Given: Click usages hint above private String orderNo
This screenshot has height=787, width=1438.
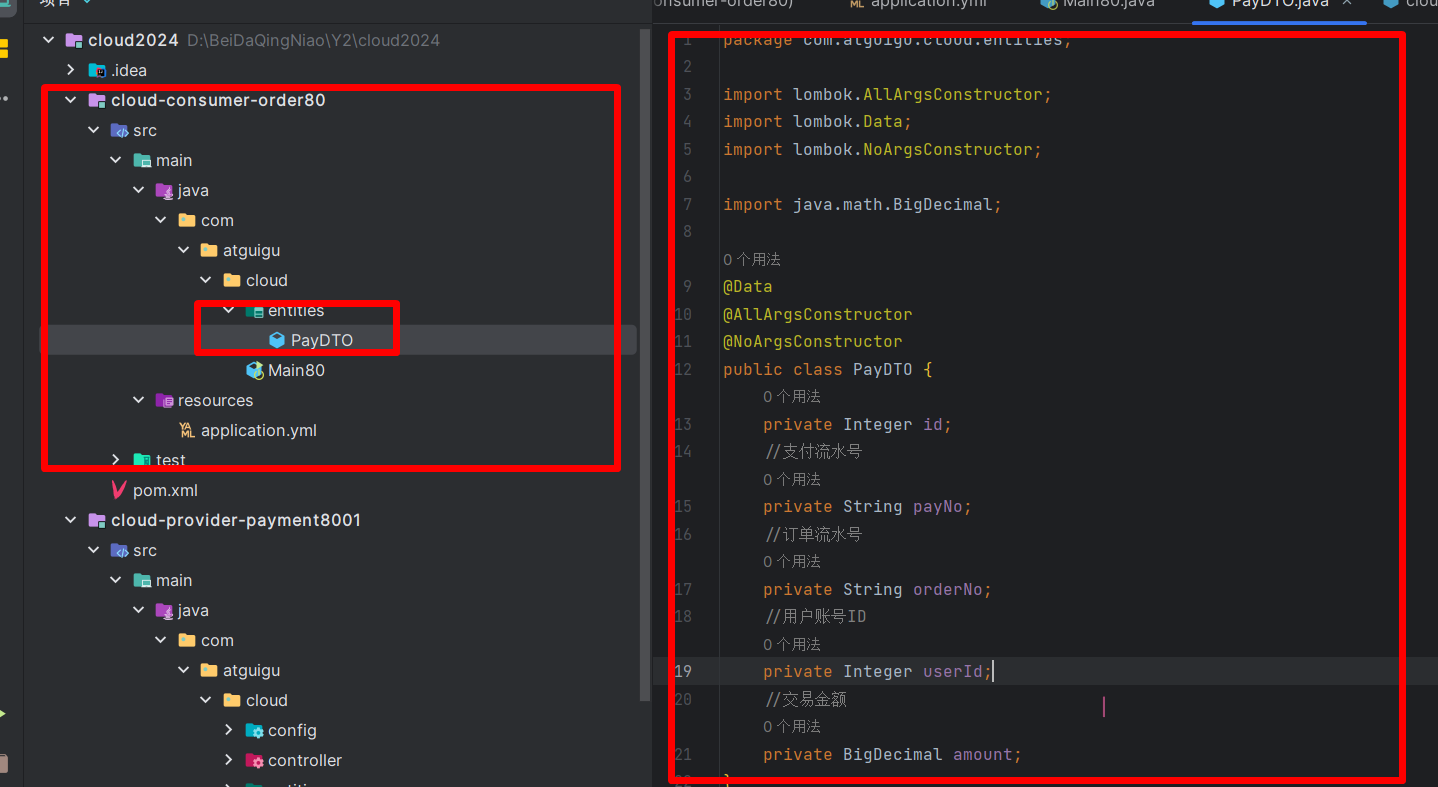Looking at the screenshot, I should tap(792, 561).
